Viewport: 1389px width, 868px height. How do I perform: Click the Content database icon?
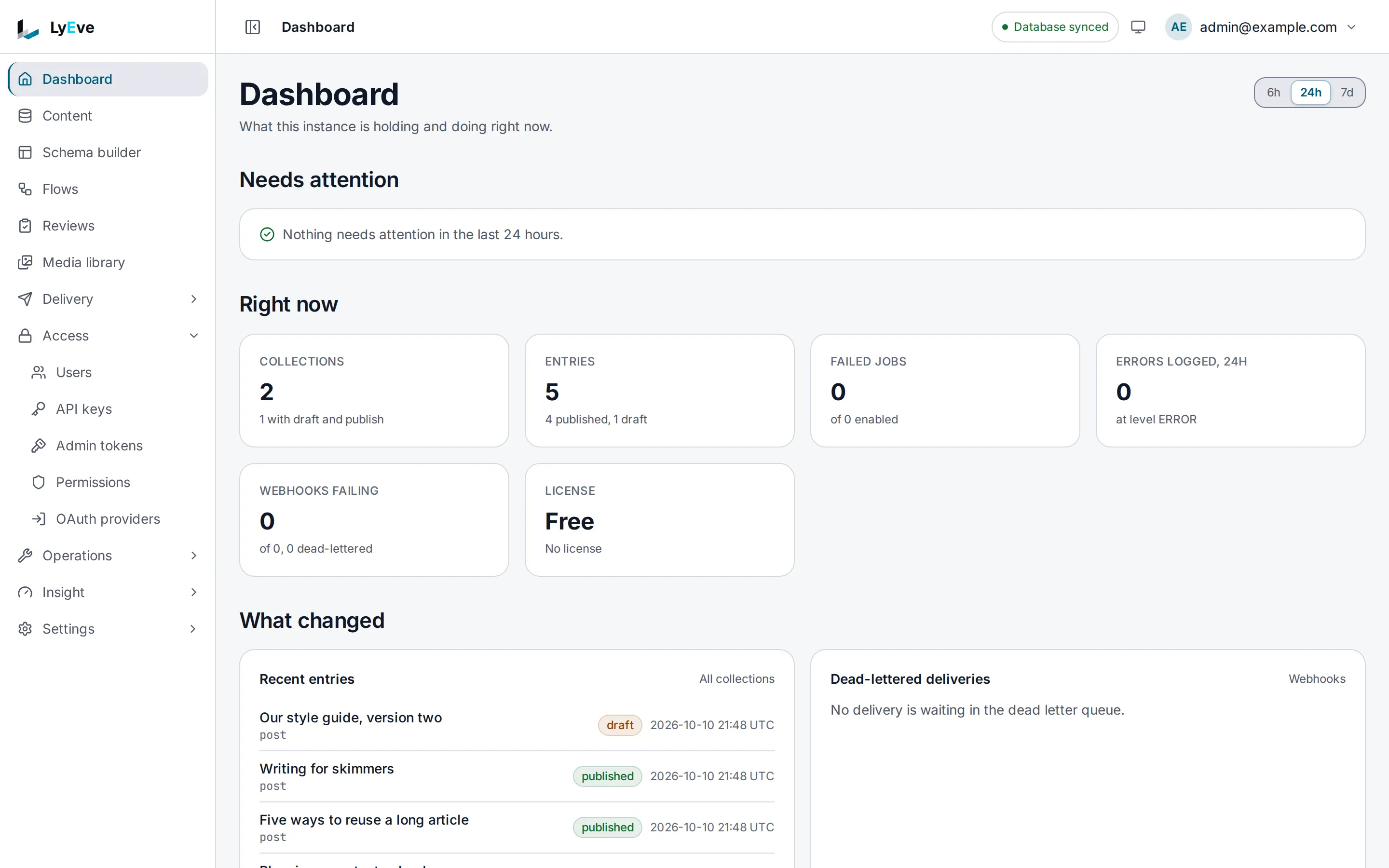point(25,116)
